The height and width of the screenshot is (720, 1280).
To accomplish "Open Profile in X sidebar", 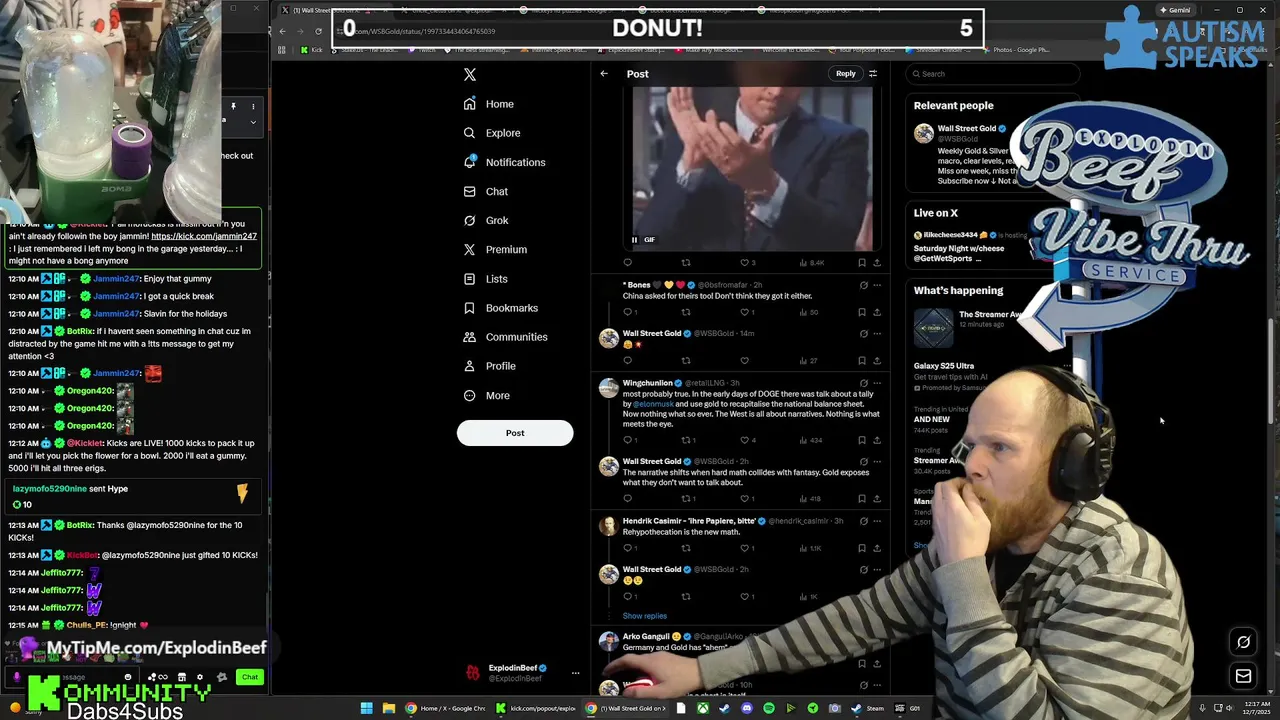I will pos(490,366).
